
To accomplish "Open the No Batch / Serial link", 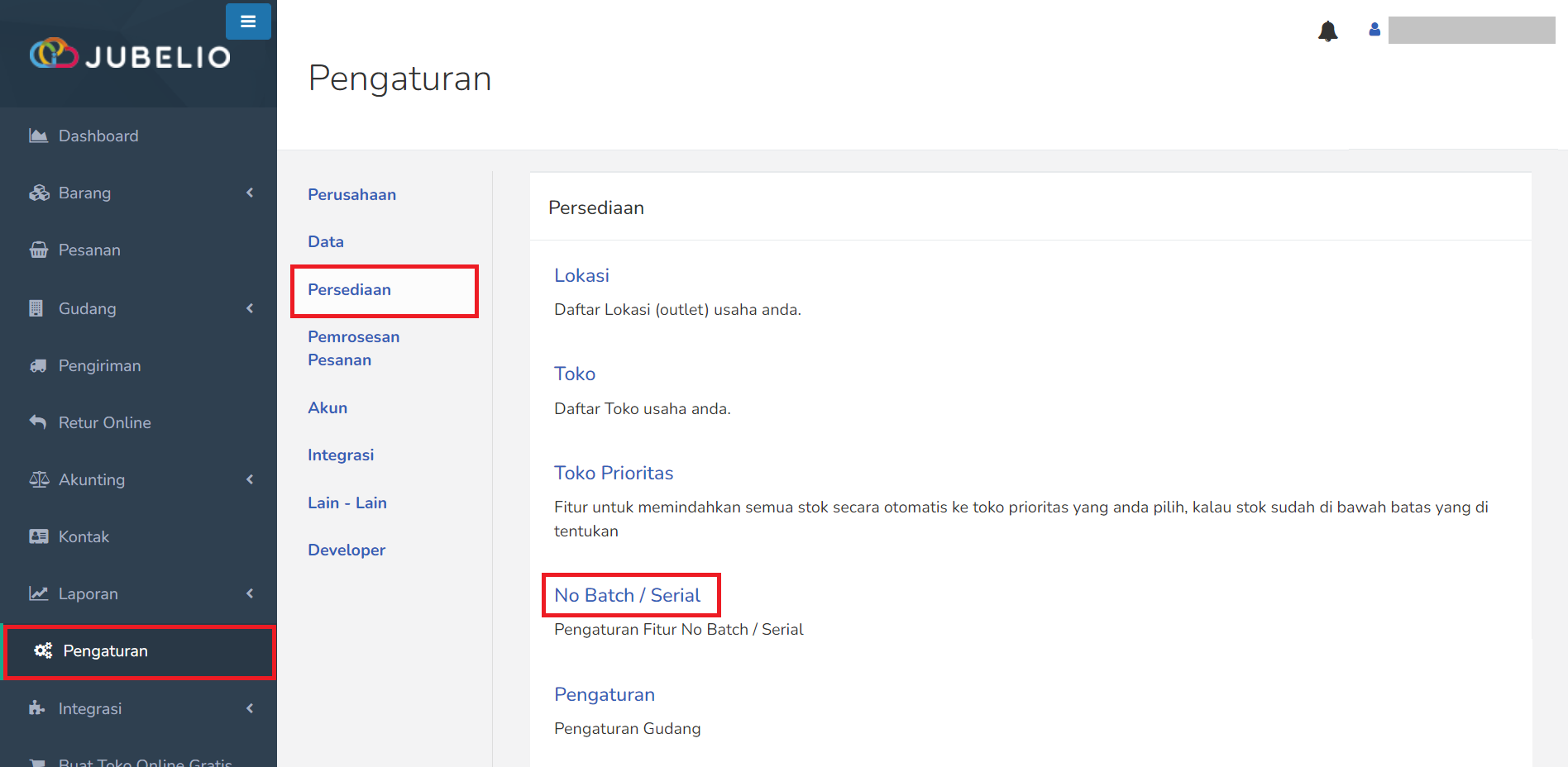I will (627, 595).
